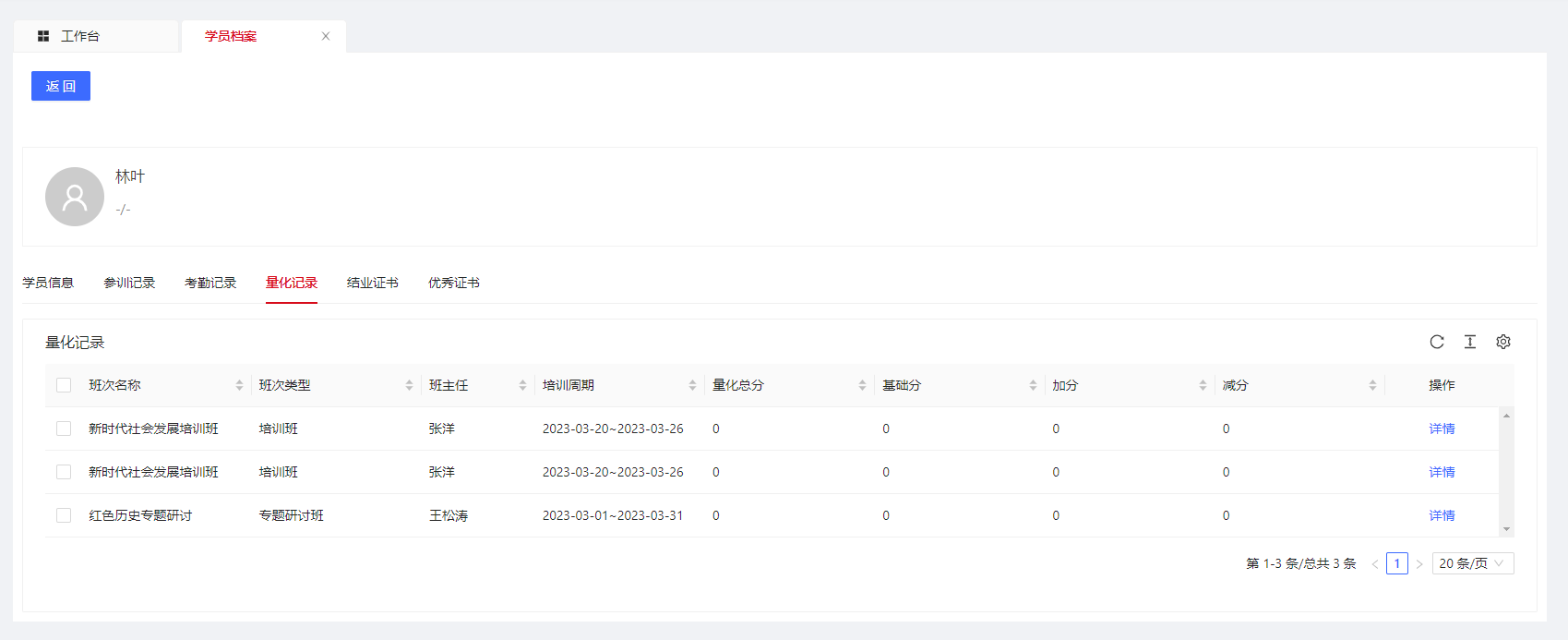Click the 工作台 grid icon
The width and height of the screenshot is (1568, 640).
click(43, 36)
